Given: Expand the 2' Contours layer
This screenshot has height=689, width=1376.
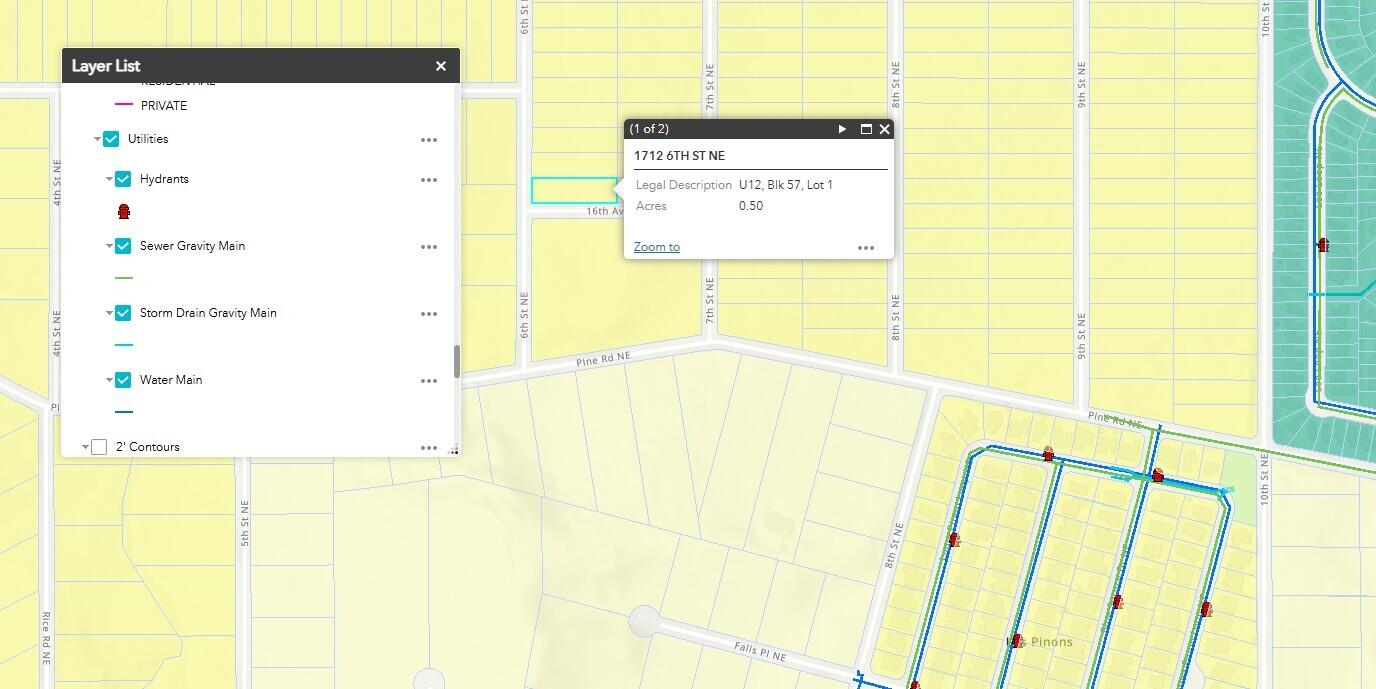Looking at the screenshot, I should point(85,447).
